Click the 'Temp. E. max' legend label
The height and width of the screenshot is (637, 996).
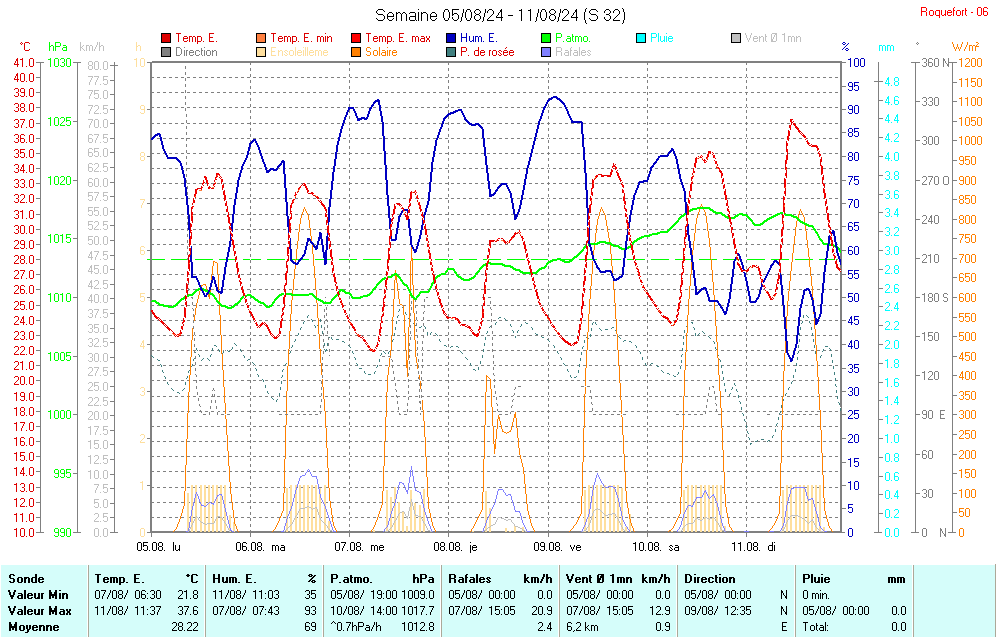pos(398,38)
